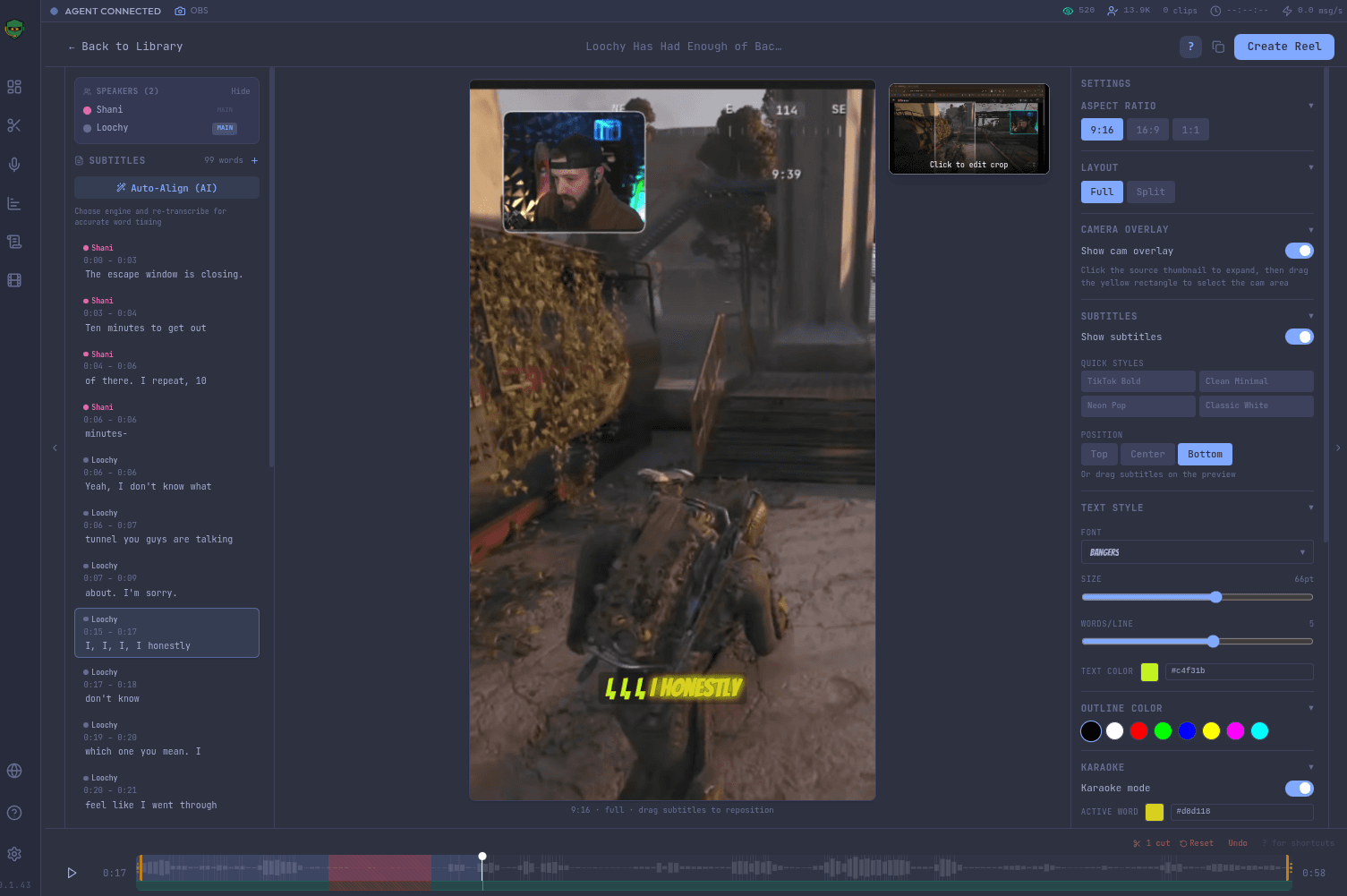Screen dimensions: 1347x896
Task: Set subtitle position to Bottom
Action: click(1205, 454)
